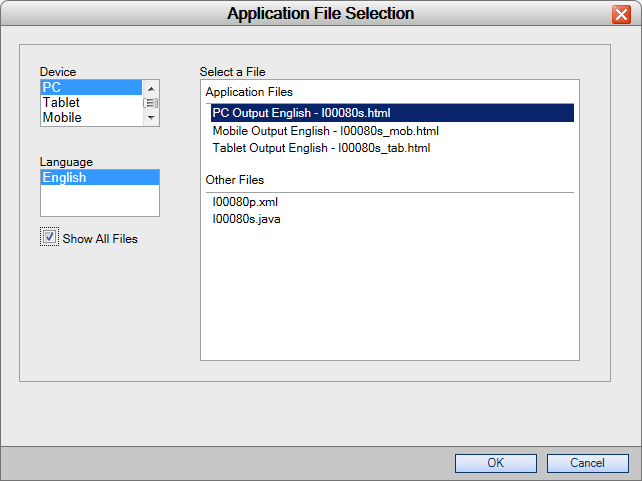Click the Other Files group header
642x481 pixels.
coord(235,180)
